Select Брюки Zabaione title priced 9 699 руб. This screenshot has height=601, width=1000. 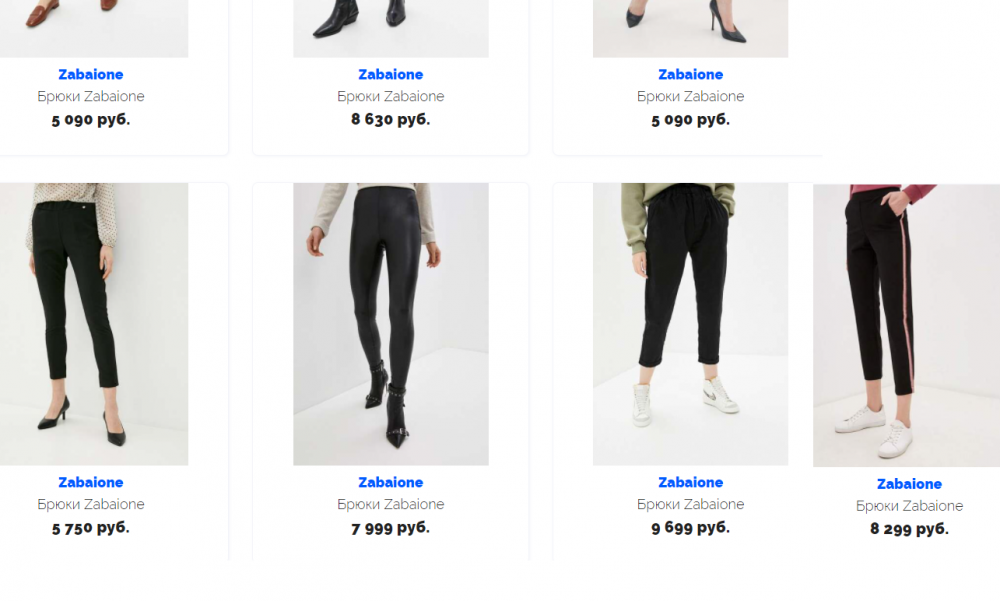pyautogui.click(x=691, y=504)
